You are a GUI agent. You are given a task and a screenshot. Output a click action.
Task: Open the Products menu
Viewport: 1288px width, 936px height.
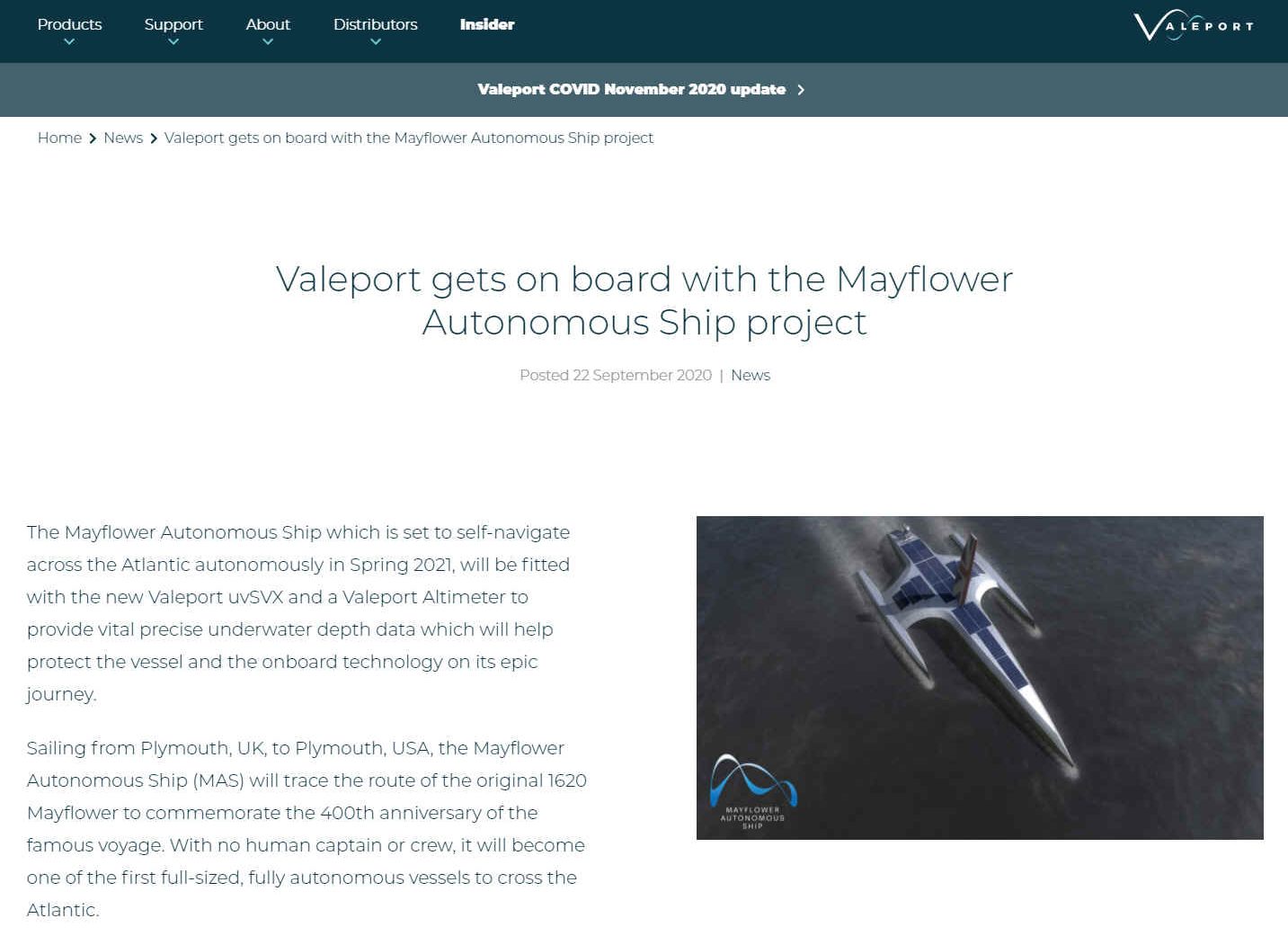click(x=69, y=24)
